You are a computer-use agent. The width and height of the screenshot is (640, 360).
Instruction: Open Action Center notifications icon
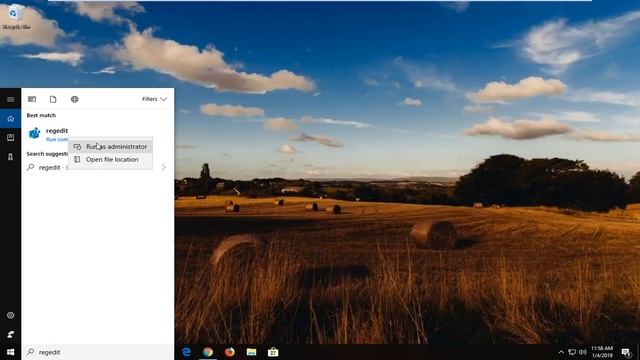626,352
